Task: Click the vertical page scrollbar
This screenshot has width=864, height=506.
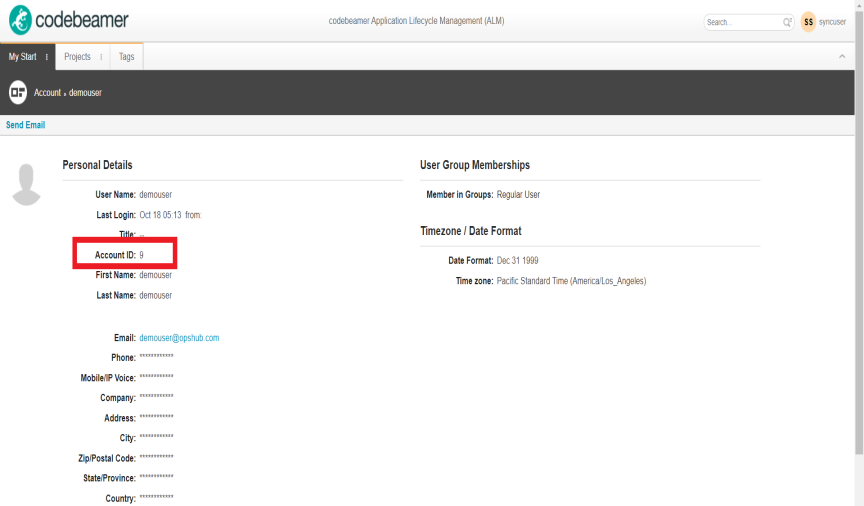Action: pos(859,250)
